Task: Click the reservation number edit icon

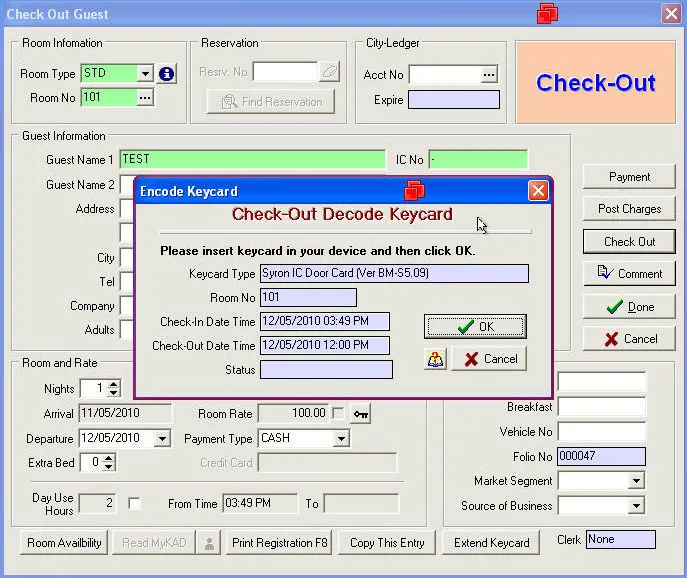Action: pyautogui.click(x=329, y=71)
